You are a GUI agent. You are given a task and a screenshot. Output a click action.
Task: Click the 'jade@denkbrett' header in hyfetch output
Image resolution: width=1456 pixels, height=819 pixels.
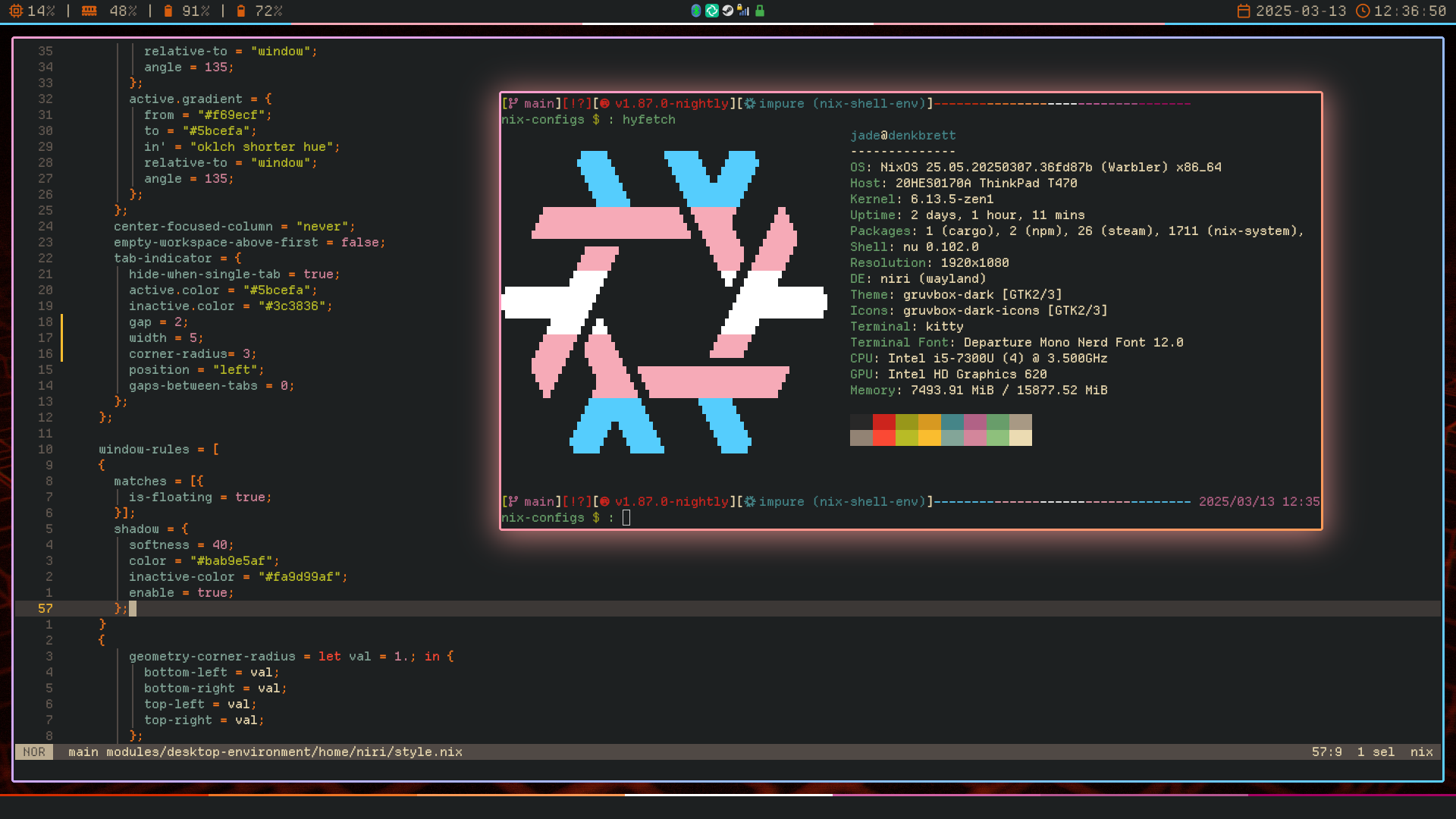903,135
